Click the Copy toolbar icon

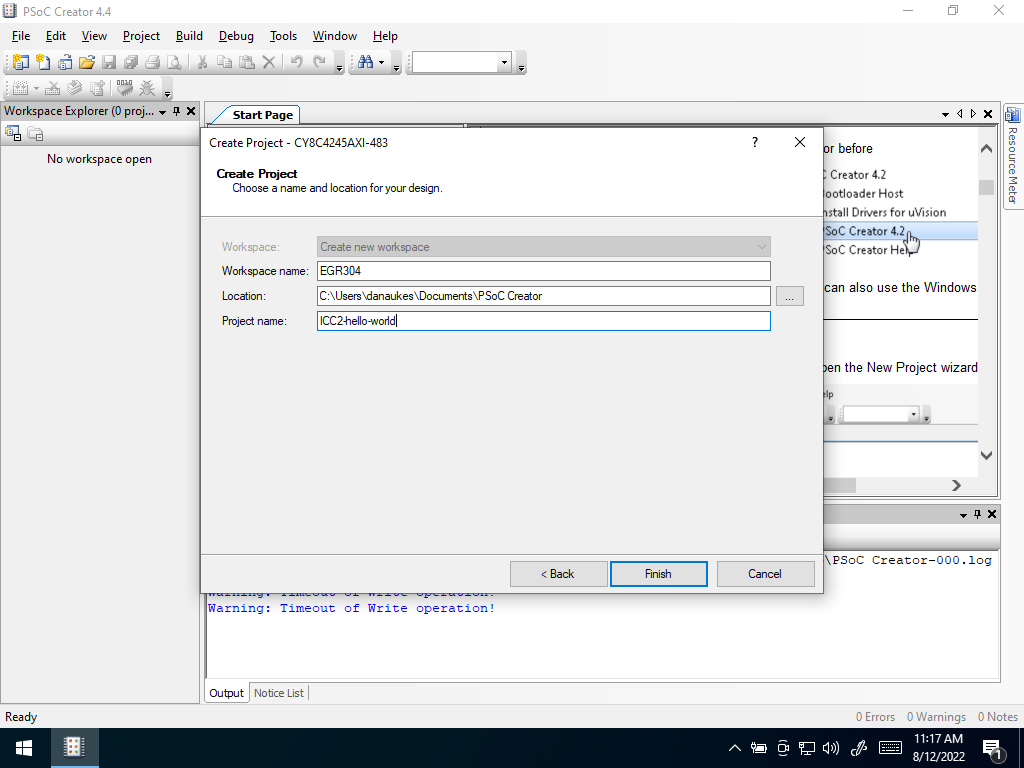point(224,62)
